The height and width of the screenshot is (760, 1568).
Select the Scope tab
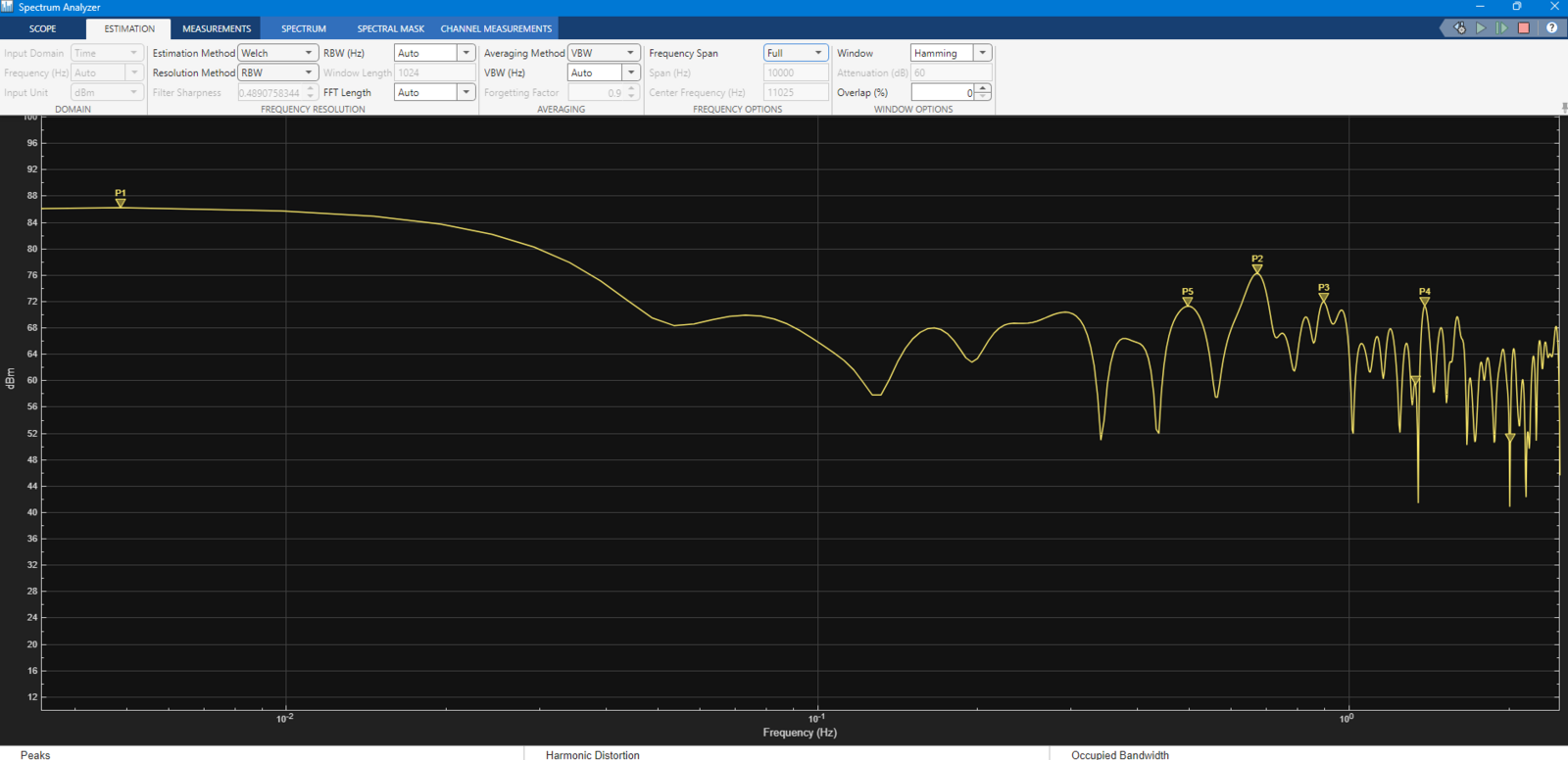43,28
